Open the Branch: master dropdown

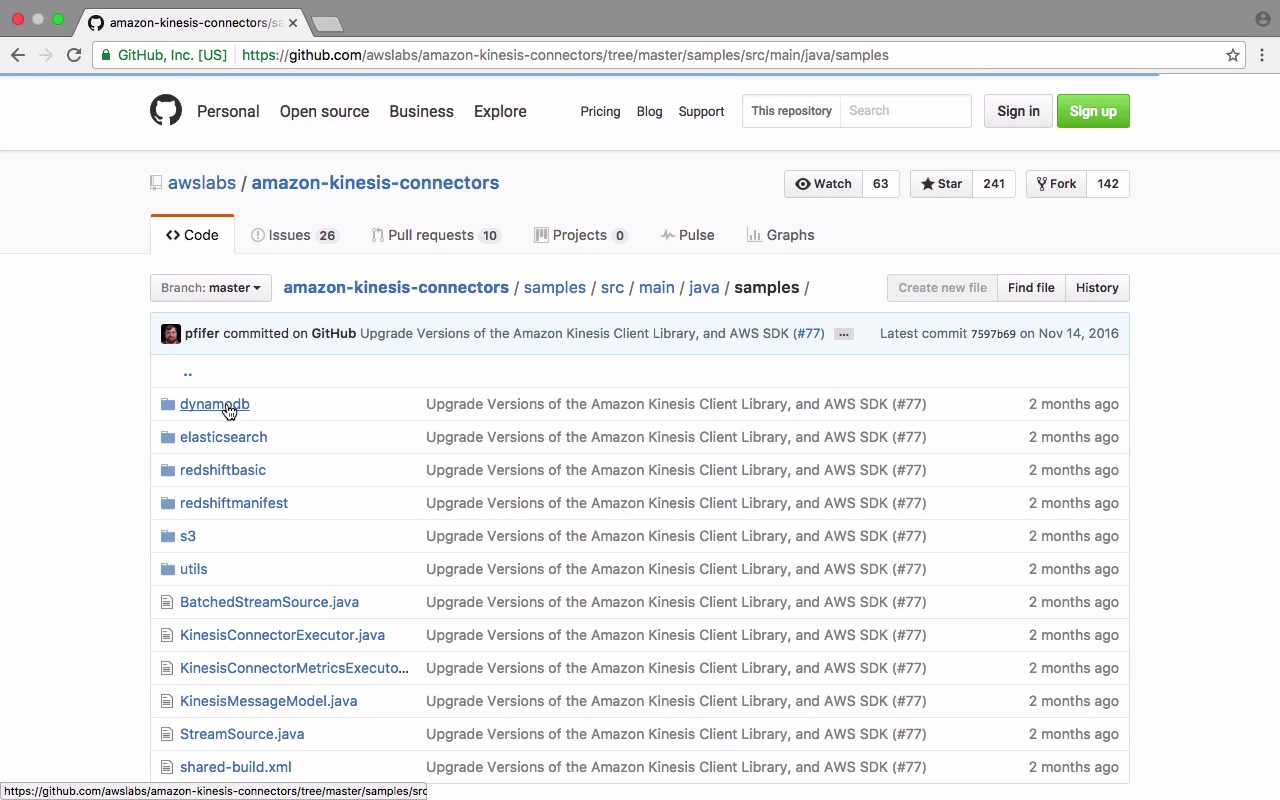(211, 288)
